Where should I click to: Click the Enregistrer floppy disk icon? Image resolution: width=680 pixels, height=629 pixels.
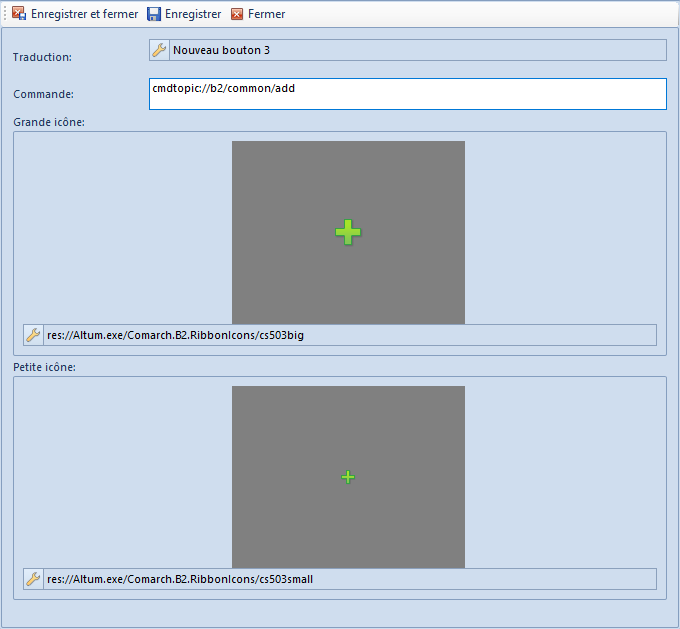pyautogui.click(x=154, y=14)
